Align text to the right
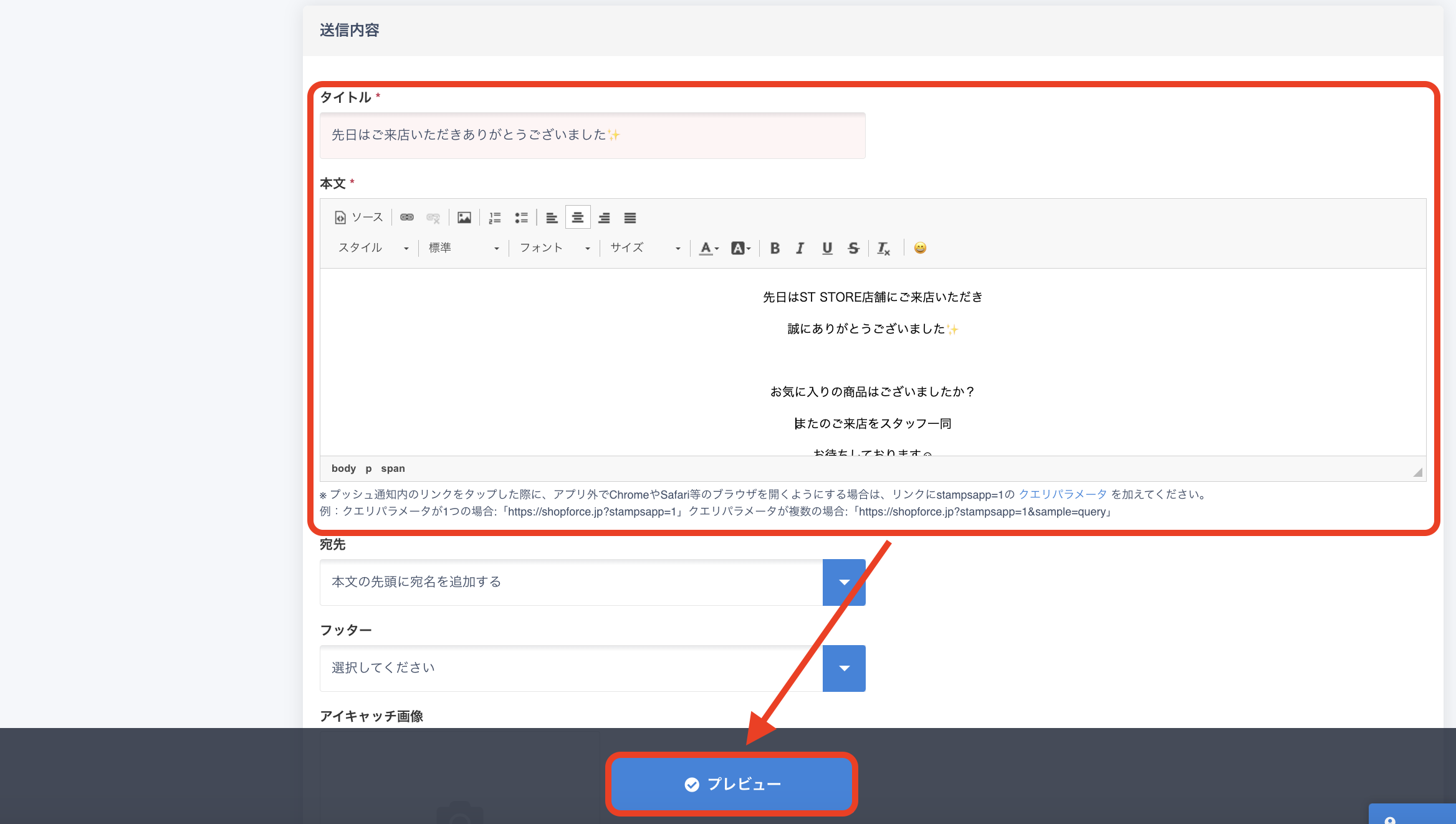Screen dimensions: 1456x824 point(604,218)
